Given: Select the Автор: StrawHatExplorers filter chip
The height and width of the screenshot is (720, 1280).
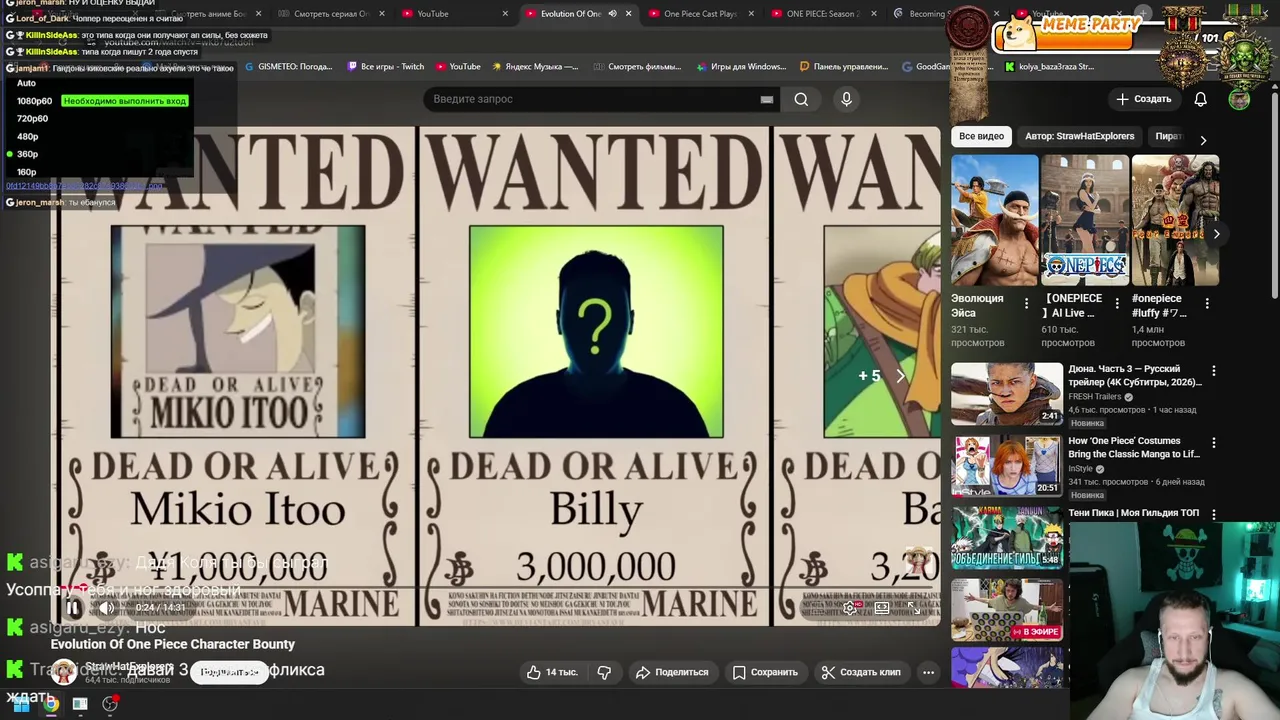Looking at the screenshot, I should click(x=1079, y=136).
